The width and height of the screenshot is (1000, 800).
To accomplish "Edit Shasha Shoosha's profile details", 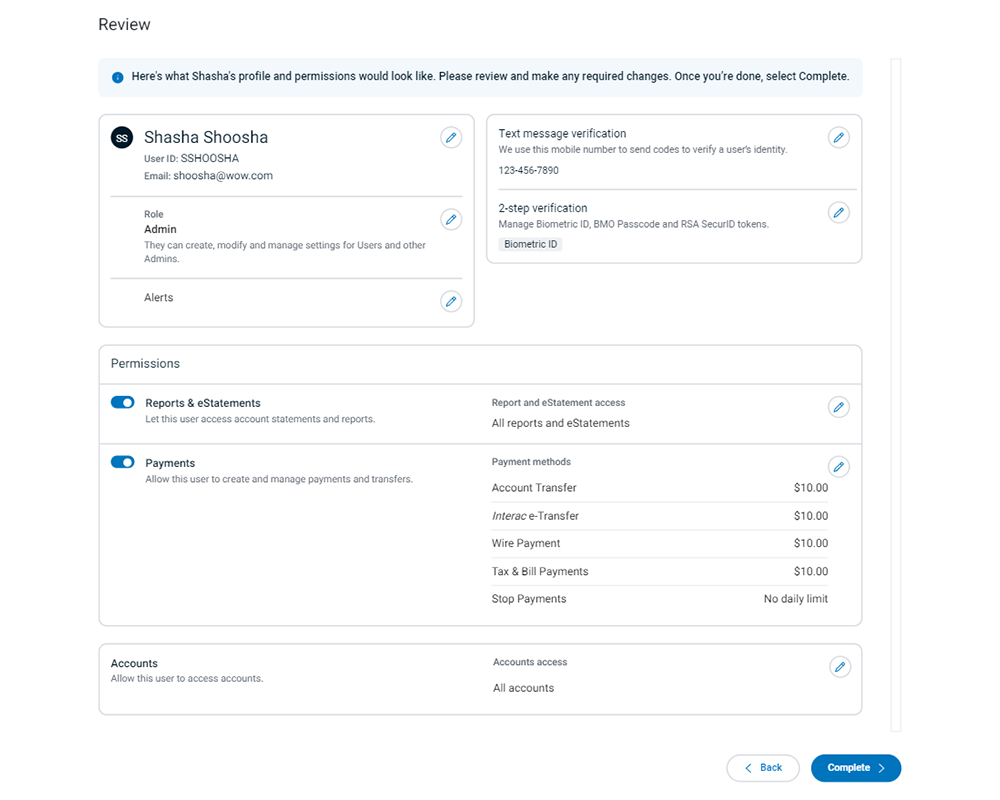I will click(451, 137).
